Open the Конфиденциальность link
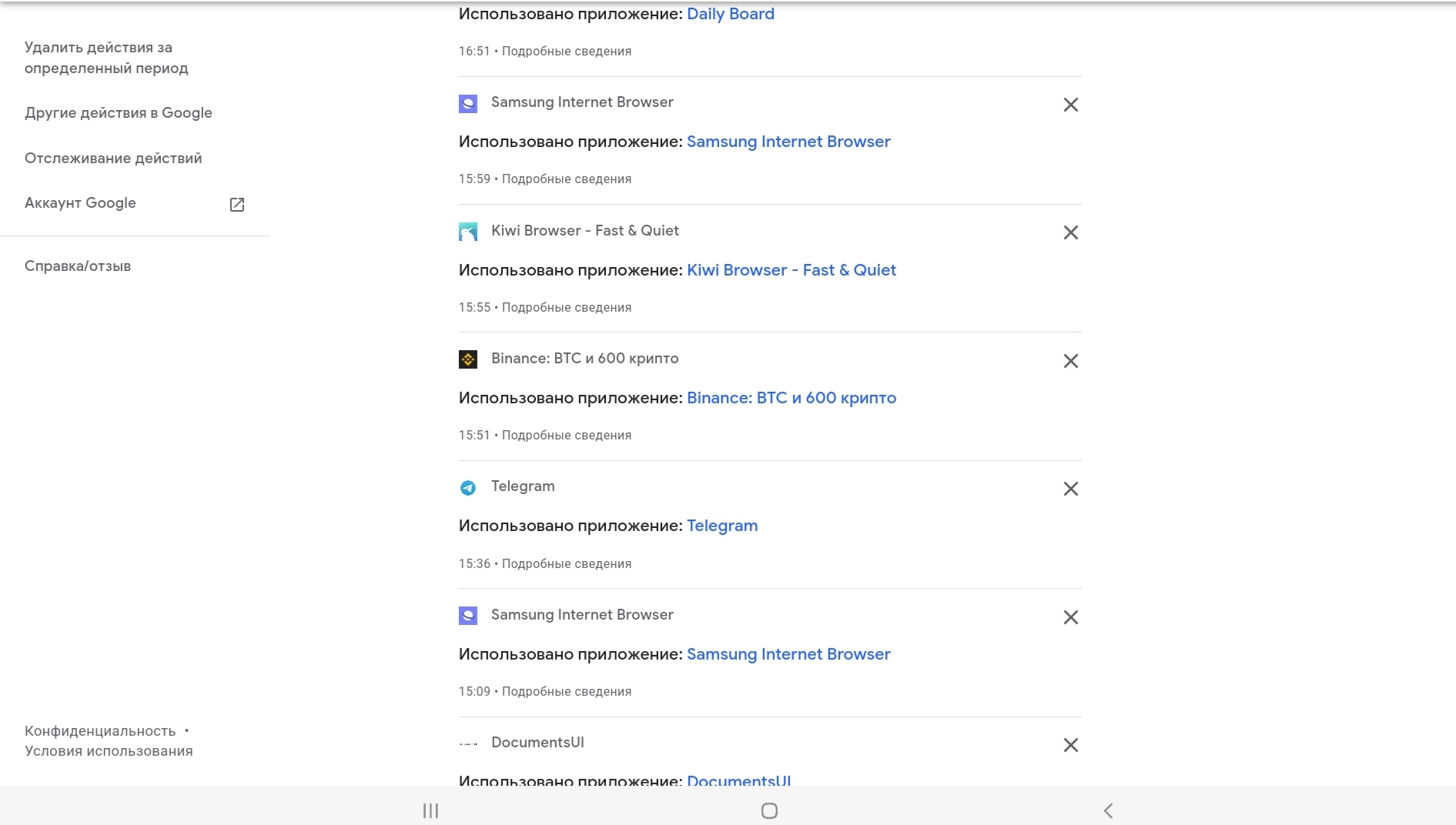The width and height of the screenshot is (1456, 825). pos(100,731)
